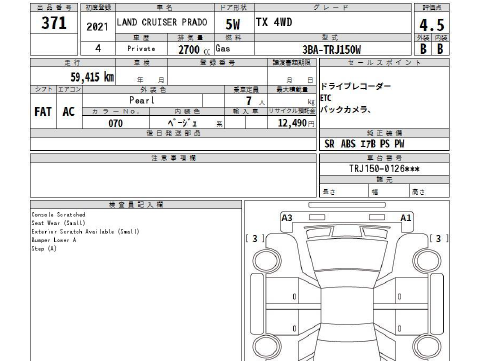The height and width of the screenshot is (361, 481).
Task: Select the 注意事項欄 section header
Action: 173,158
